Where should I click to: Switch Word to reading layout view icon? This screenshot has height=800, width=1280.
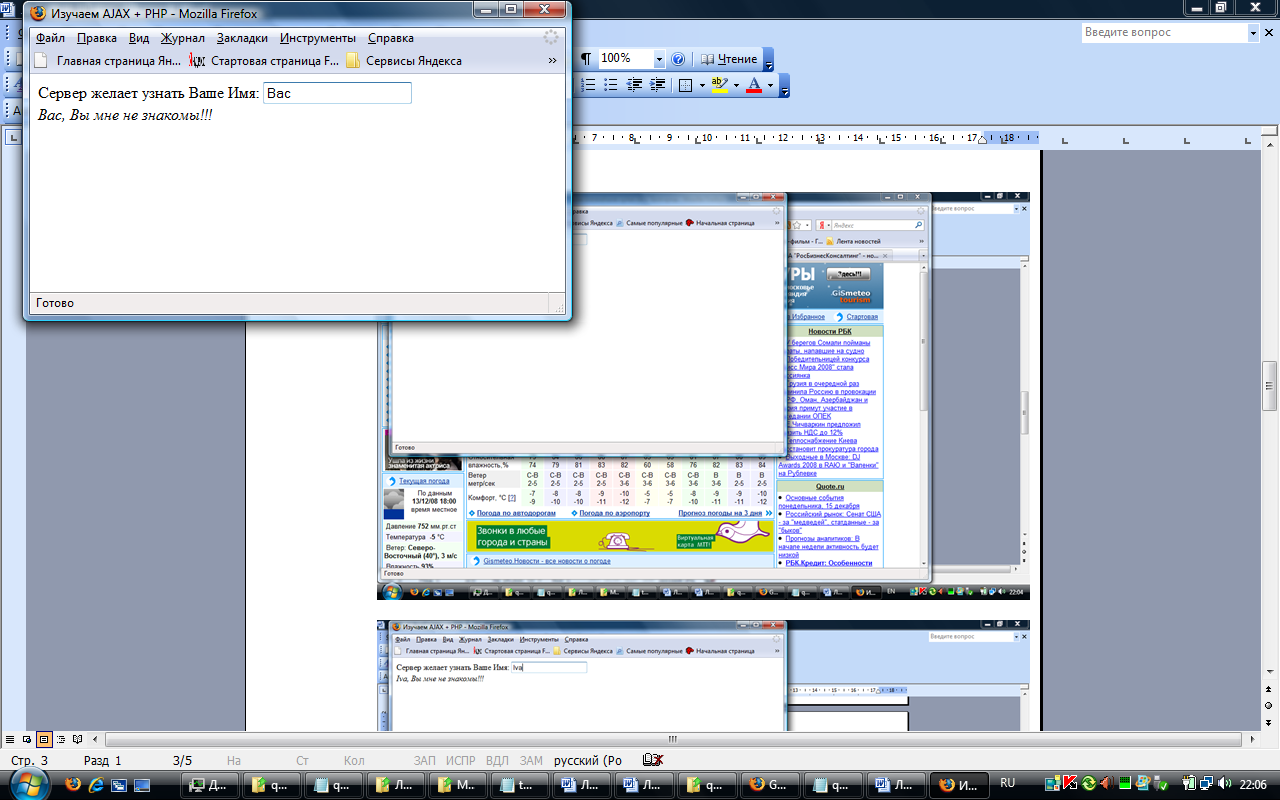[x=78, y=739]
